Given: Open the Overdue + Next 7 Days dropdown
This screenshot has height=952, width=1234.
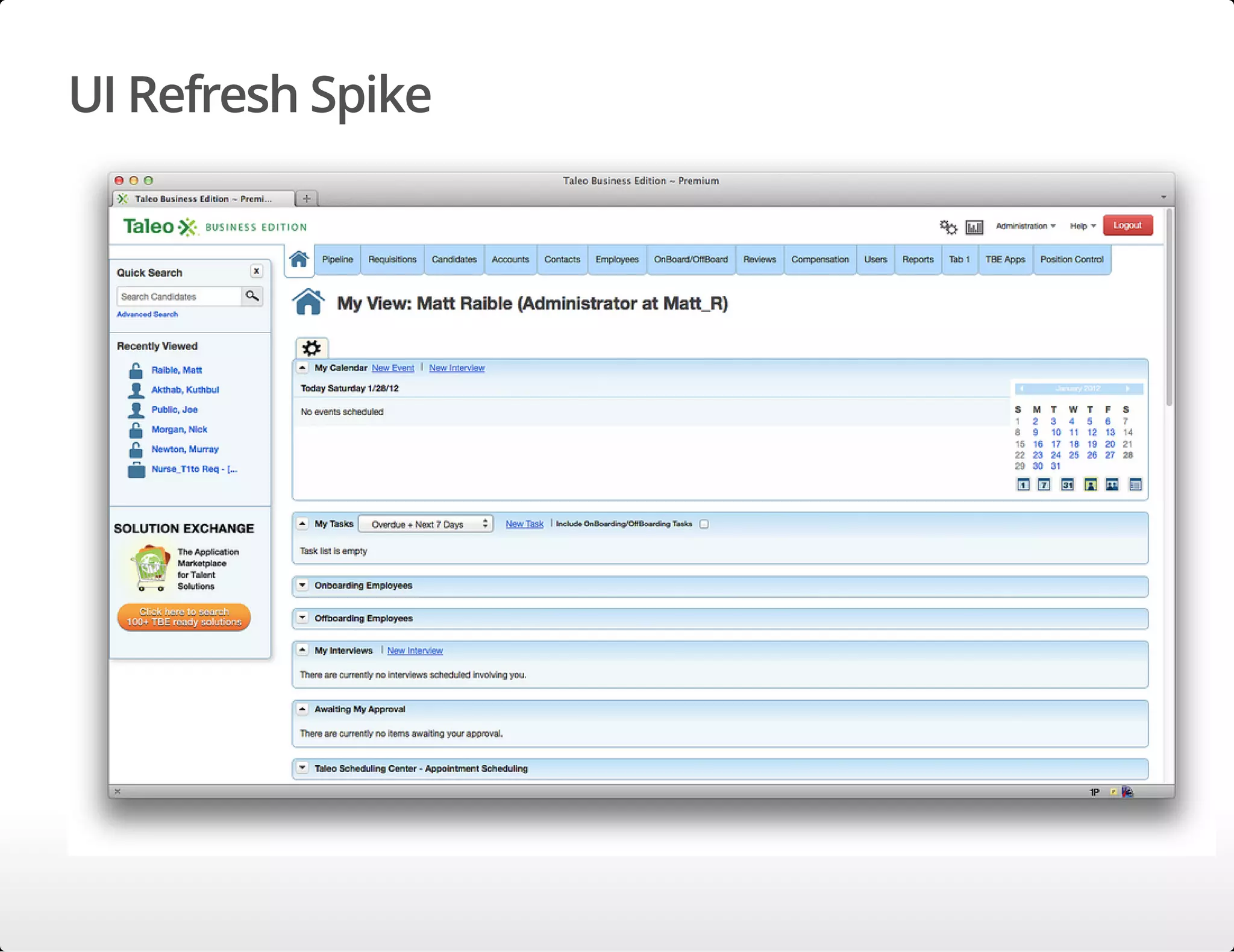Looking at the screenshot, I should pyautogui.click(x=425, y=524).
